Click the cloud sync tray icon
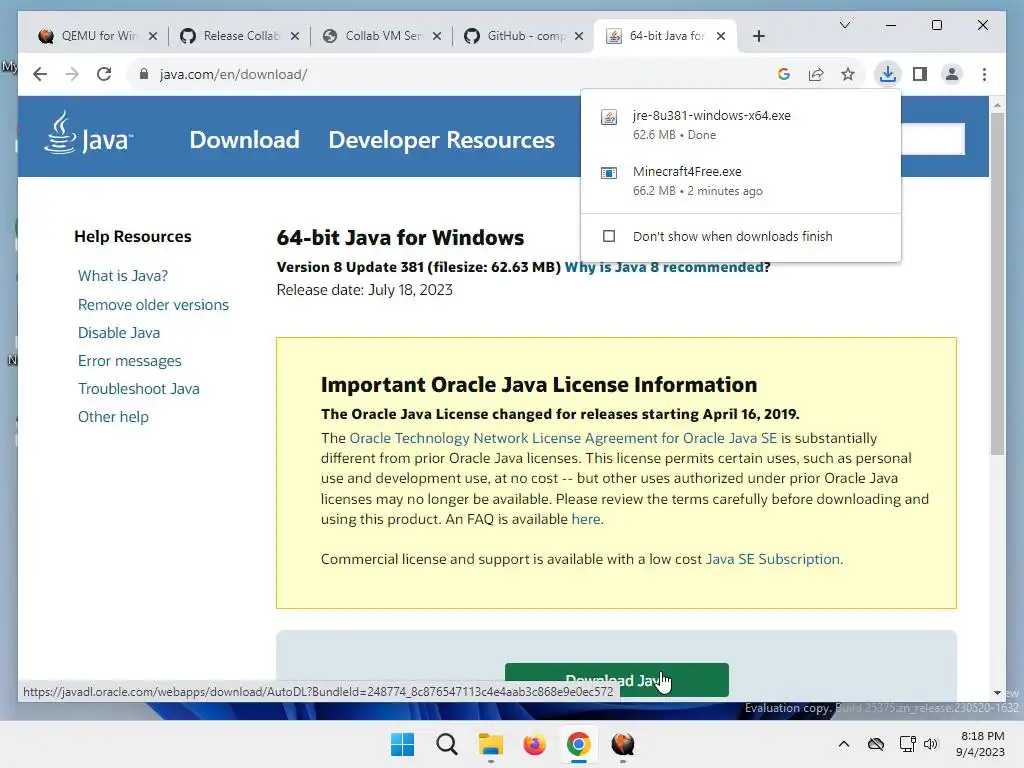 [876, 744]
